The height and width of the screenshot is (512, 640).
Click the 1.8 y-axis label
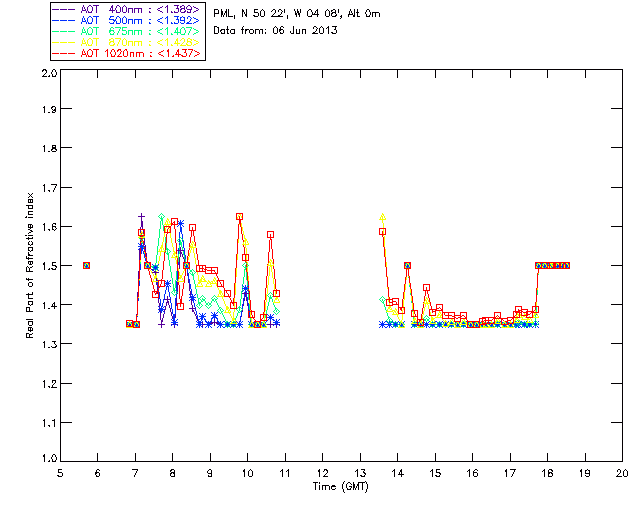pyautogui.click(x=49, y=148)
